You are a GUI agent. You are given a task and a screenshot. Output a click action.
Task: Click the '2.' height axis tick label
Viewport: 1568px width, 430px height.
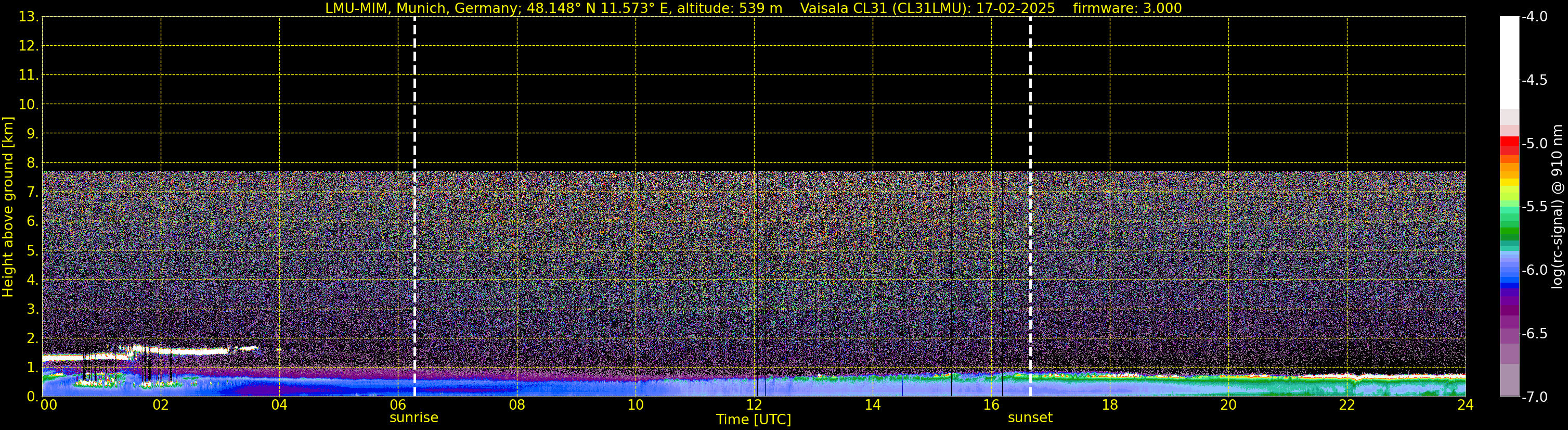(32, 338)
